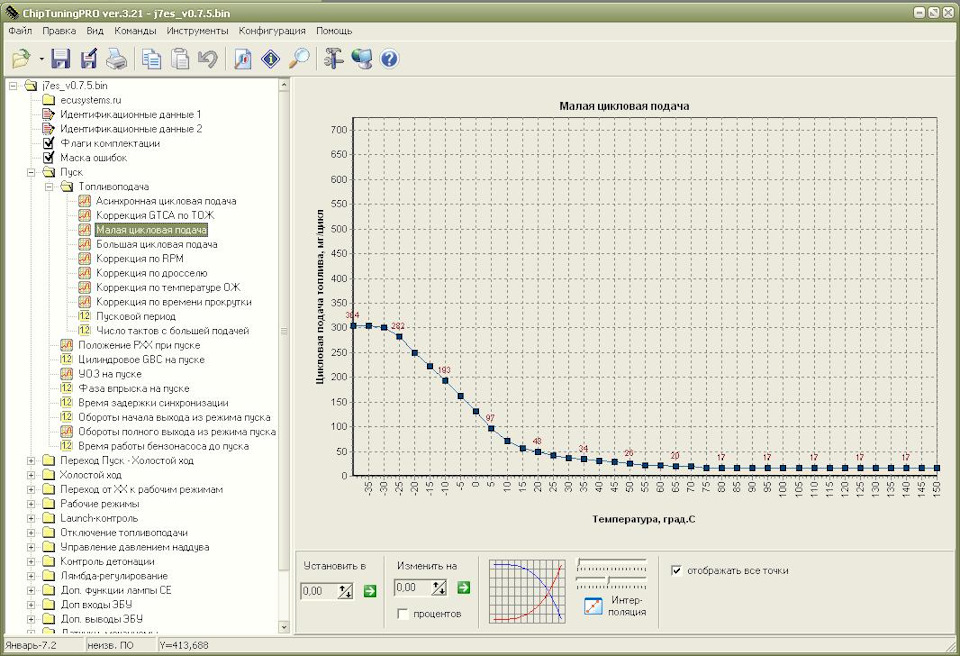
Task: Click the chart point labeled 97
Action: pyautogui.click(x=491, y=428)
